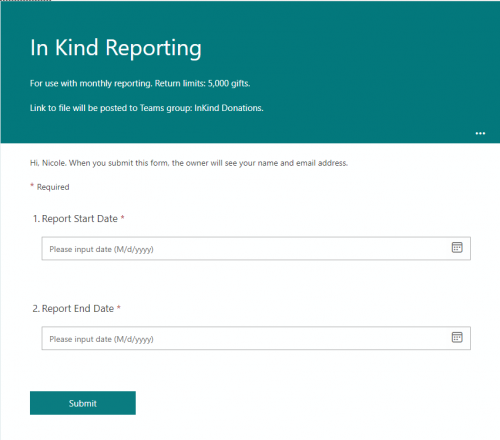Select the '1. Report Start Date' question label
500x440 pixels.
pos(79,219)
